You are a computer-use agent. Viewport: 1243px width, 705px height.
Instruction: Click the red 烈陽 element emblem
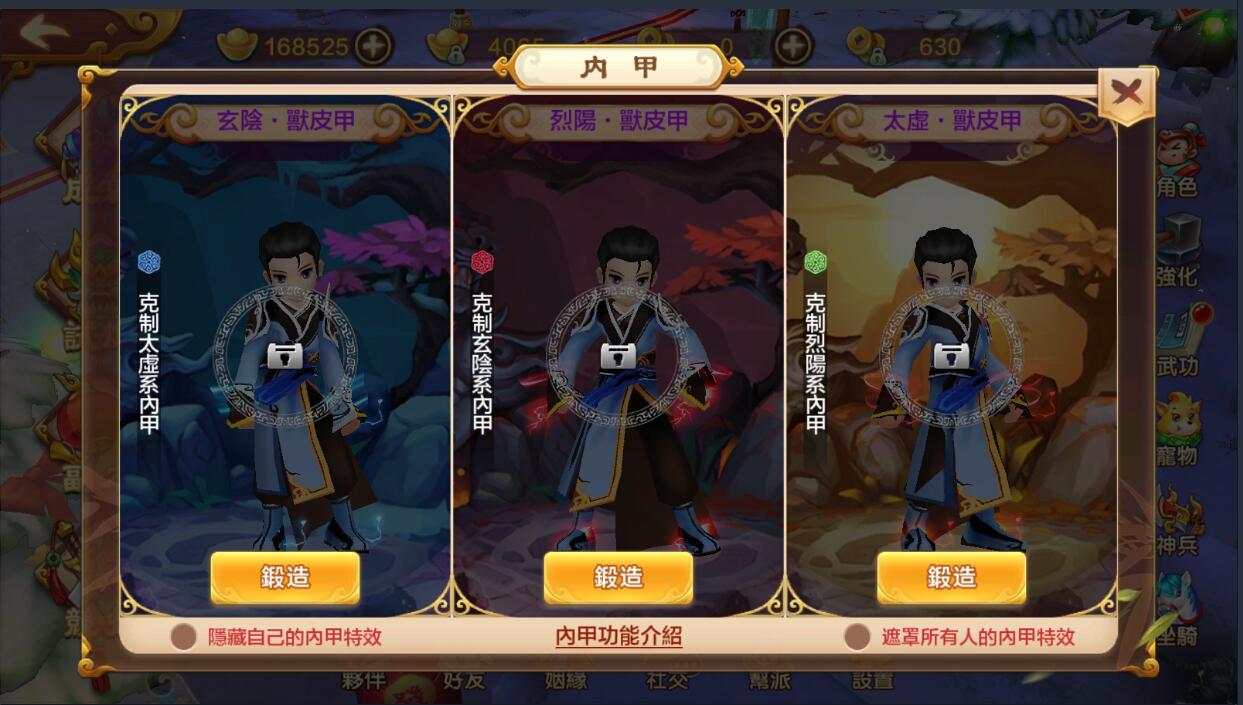(x=483, y=262)
